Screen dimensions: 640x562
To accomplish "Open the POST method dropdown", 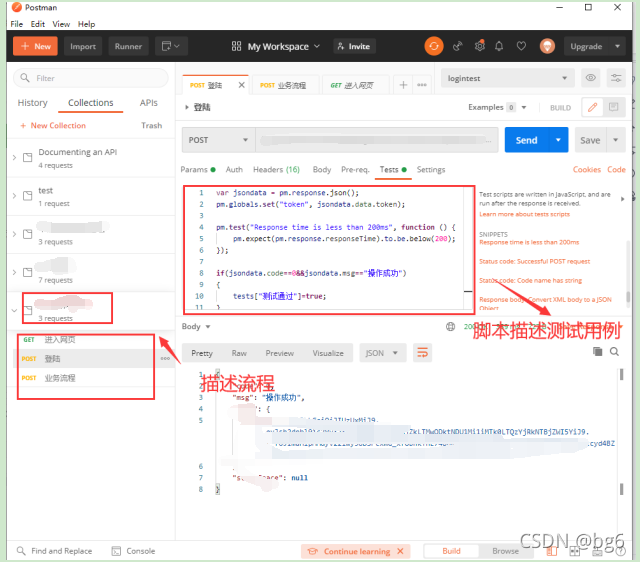I will coord(218,140).
